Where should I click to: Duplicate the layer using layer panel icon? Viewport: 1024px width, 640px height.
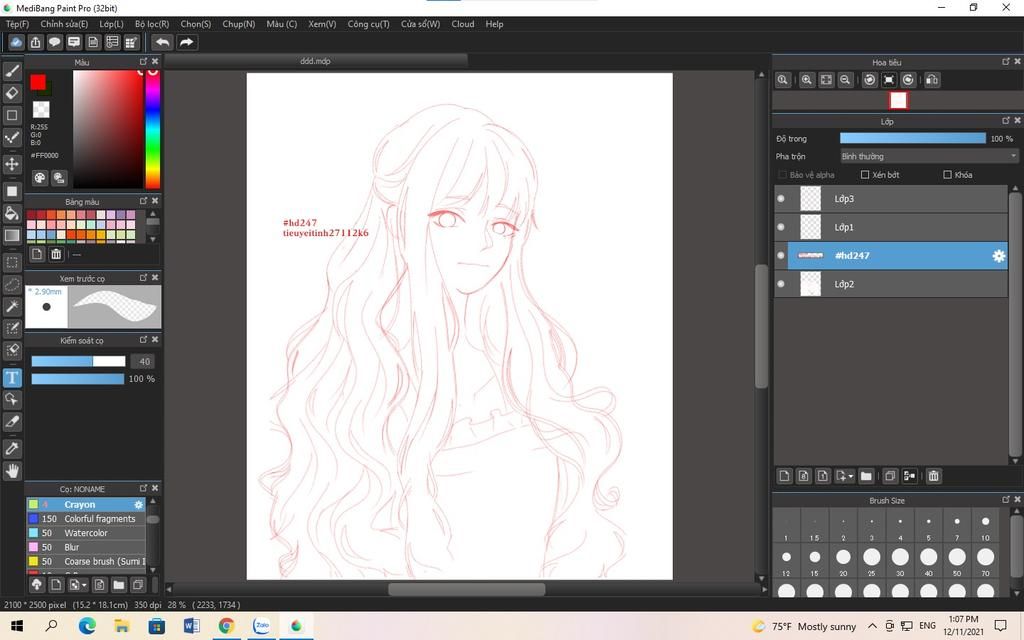tap(889, 476)
